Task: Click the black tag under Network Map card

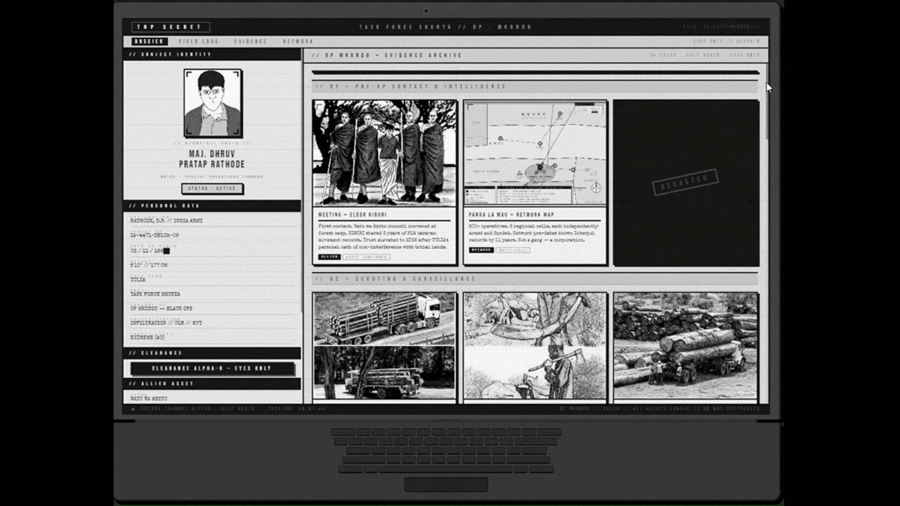Action: [480, 250]
